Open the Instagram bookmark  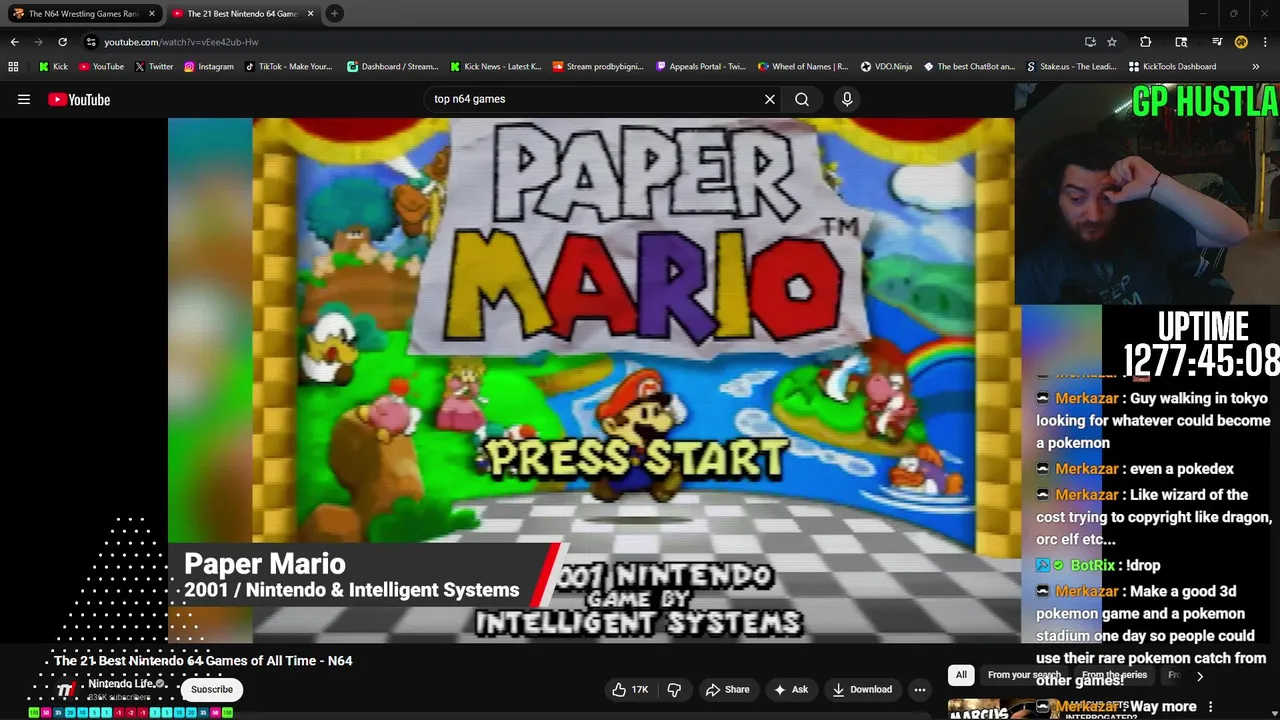tap(208, 67)
